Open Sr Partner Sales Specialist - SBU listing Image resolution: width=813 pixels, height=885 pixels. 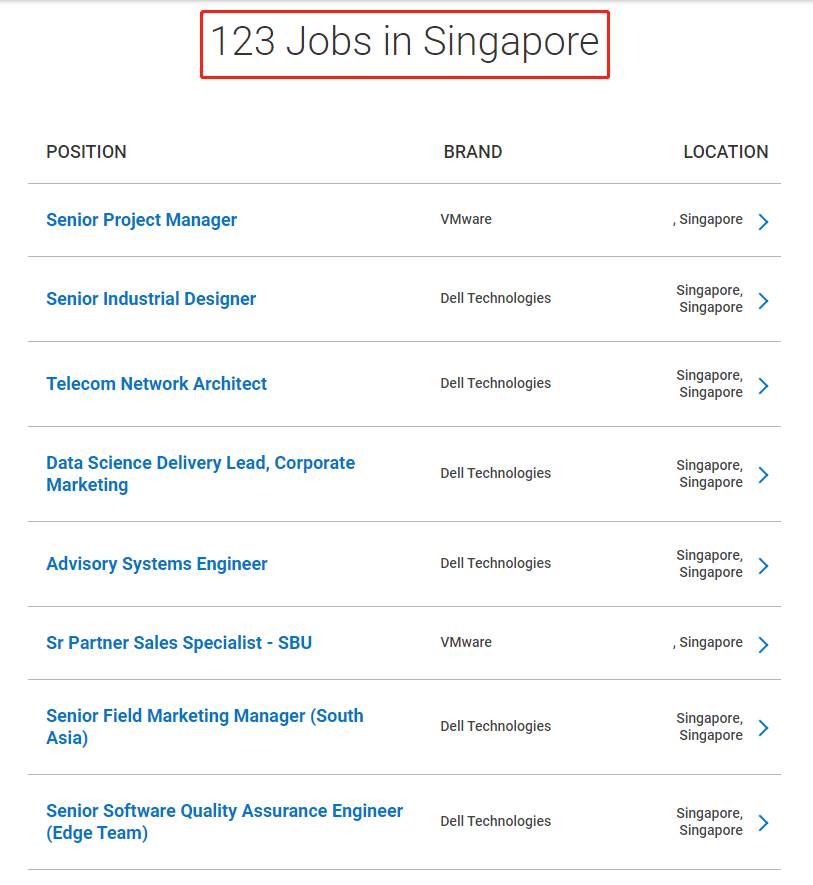click(x=179, y=643)
